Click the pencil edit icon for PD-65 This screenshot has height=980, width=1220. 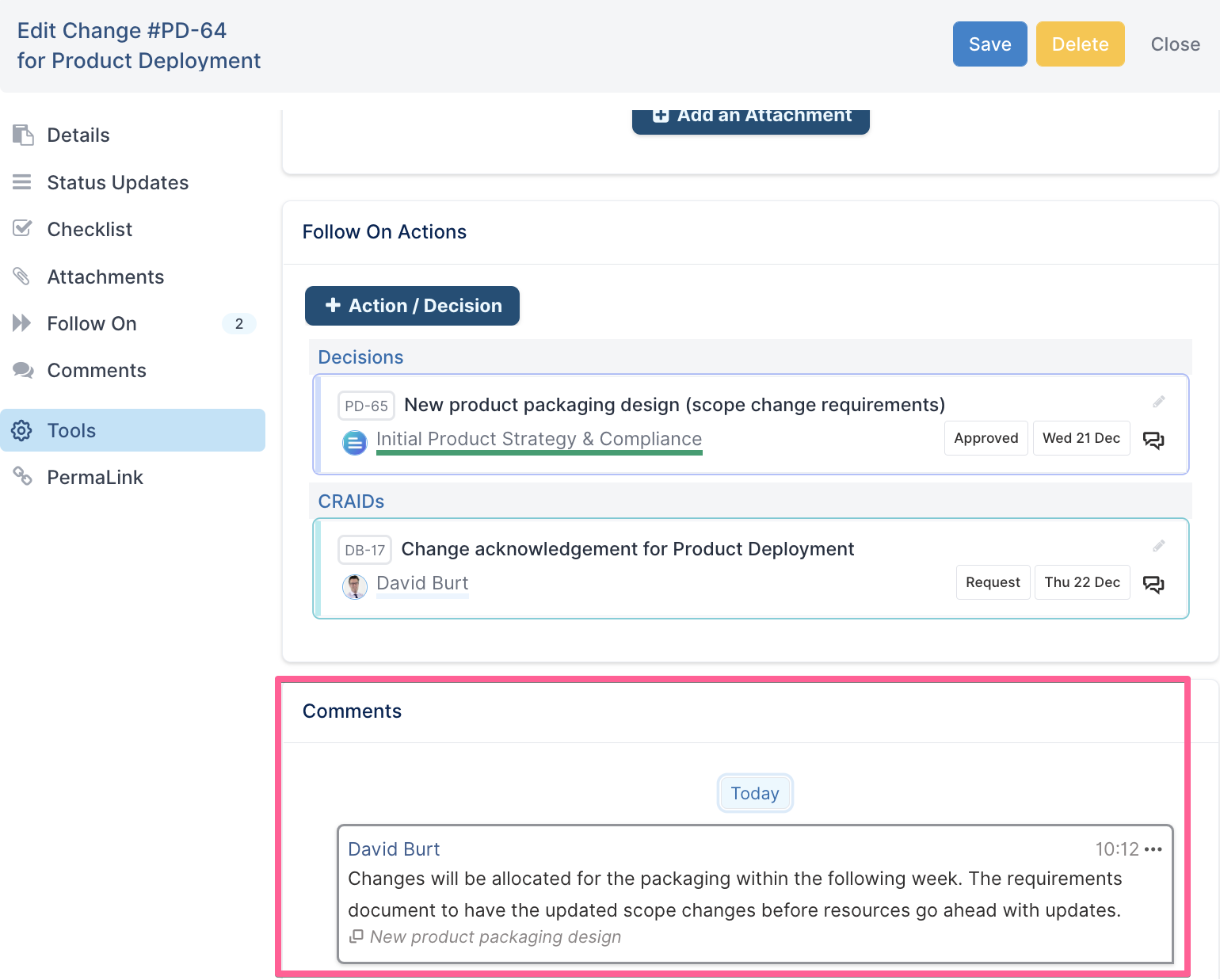1158,402
